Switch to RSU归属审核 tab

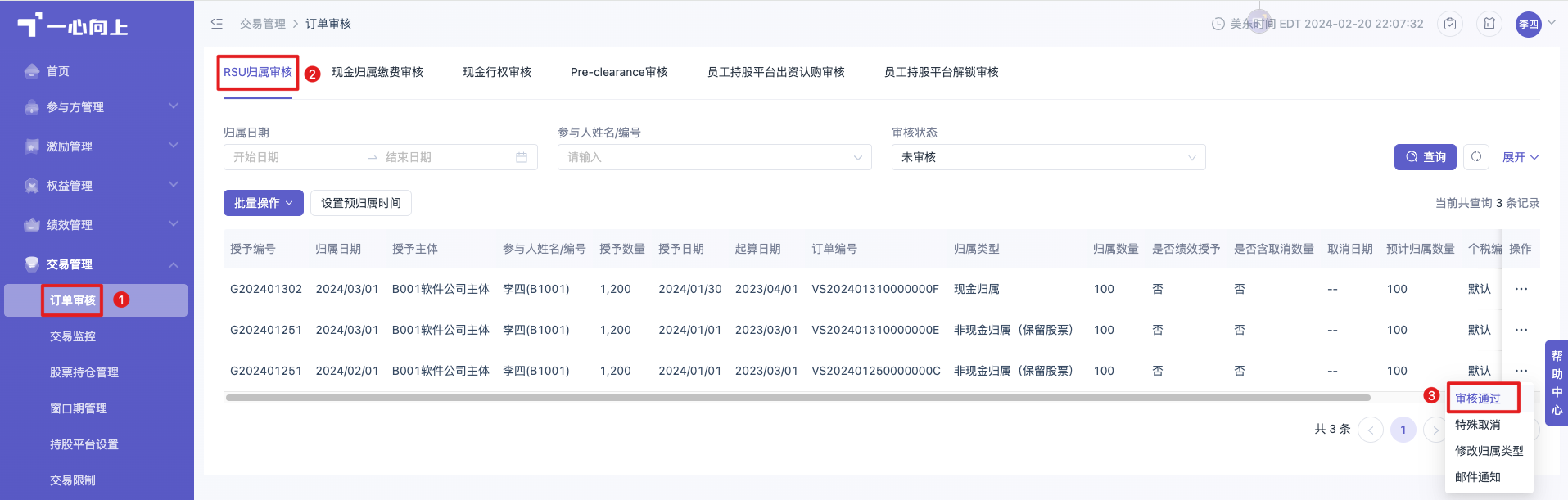point(258,72)
